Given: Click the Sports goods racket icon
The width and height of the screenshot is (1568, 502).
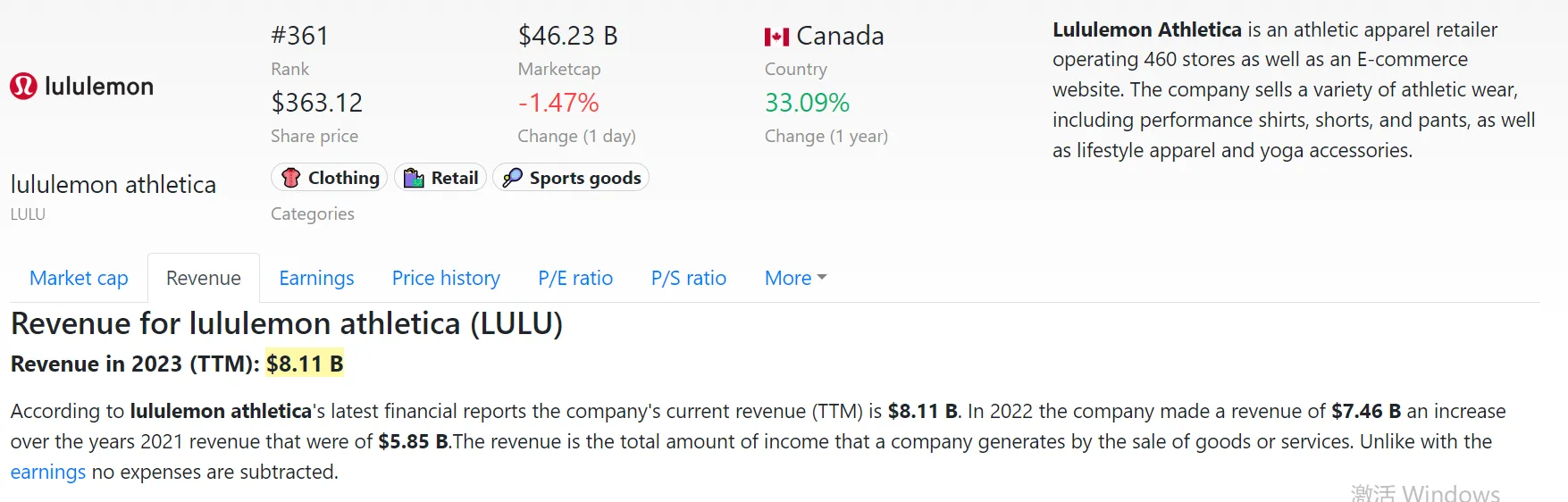Looking at the screenshot, I should (512, 178).
